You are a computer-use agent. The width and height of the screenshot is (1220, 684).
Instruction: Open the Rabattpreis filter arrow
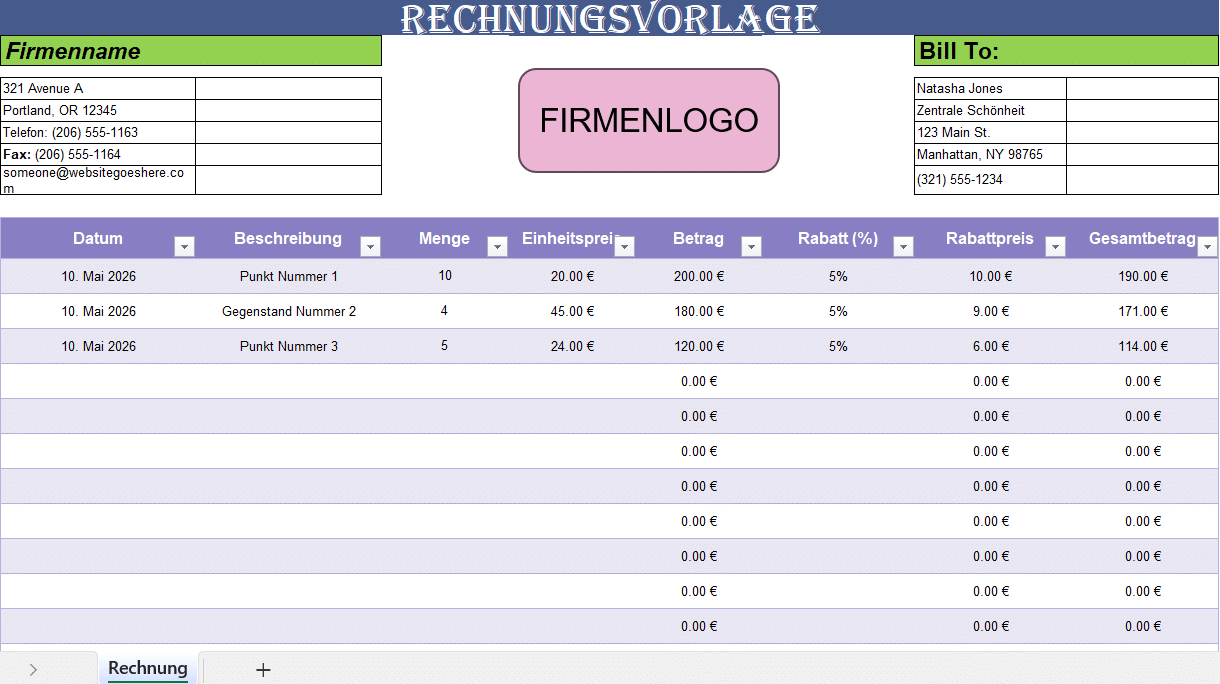[x=1055, y=244]
